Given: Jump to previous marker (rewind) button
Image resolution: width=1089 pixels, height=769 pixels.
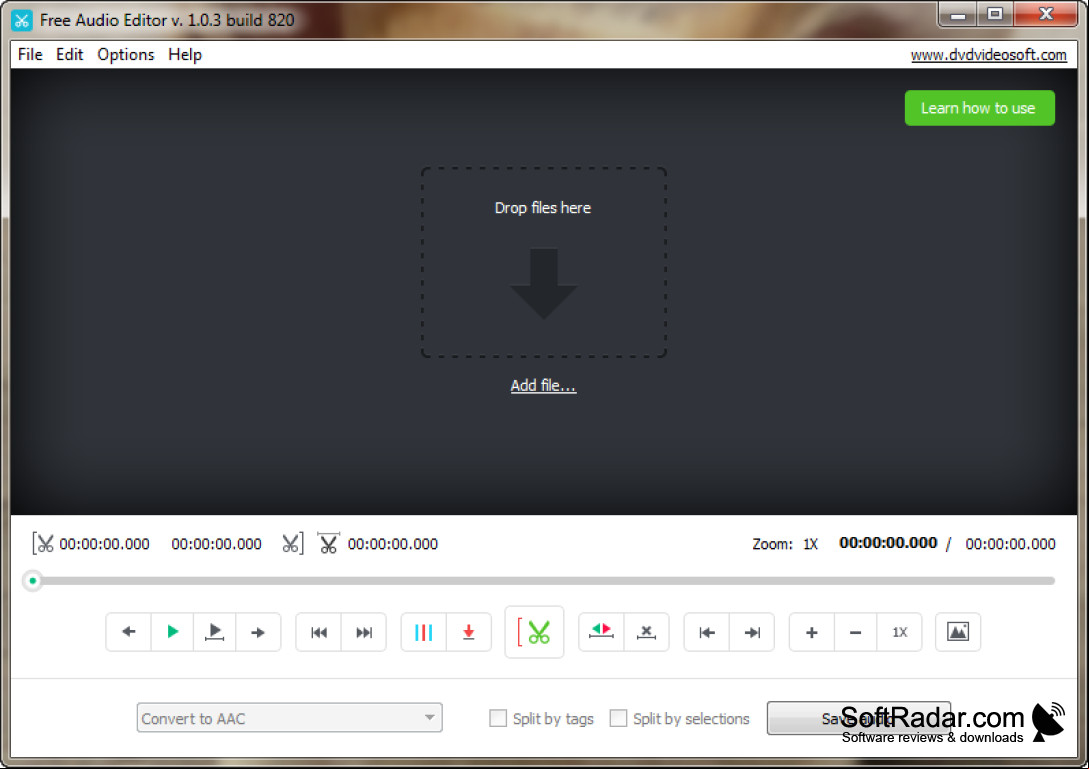Looking at the screenshot, I should pos(319,632).
